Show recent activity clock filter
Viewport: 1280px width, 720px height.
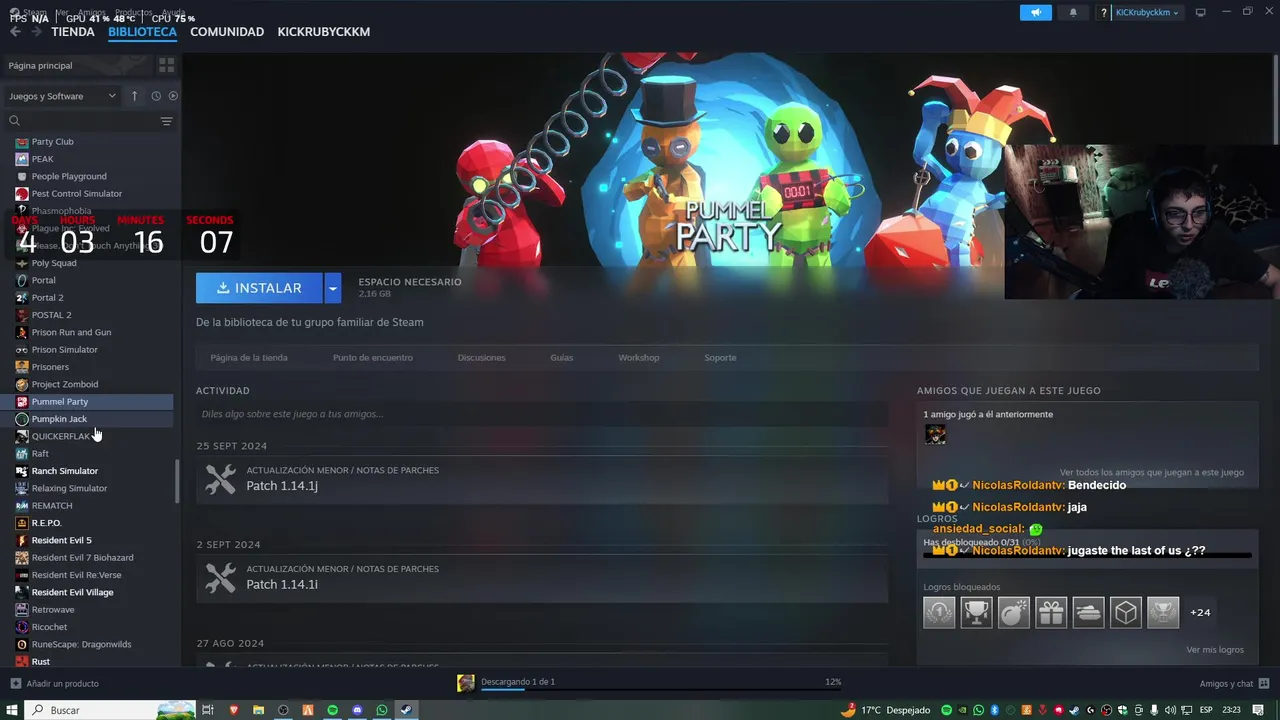click(x=156, y=96)
